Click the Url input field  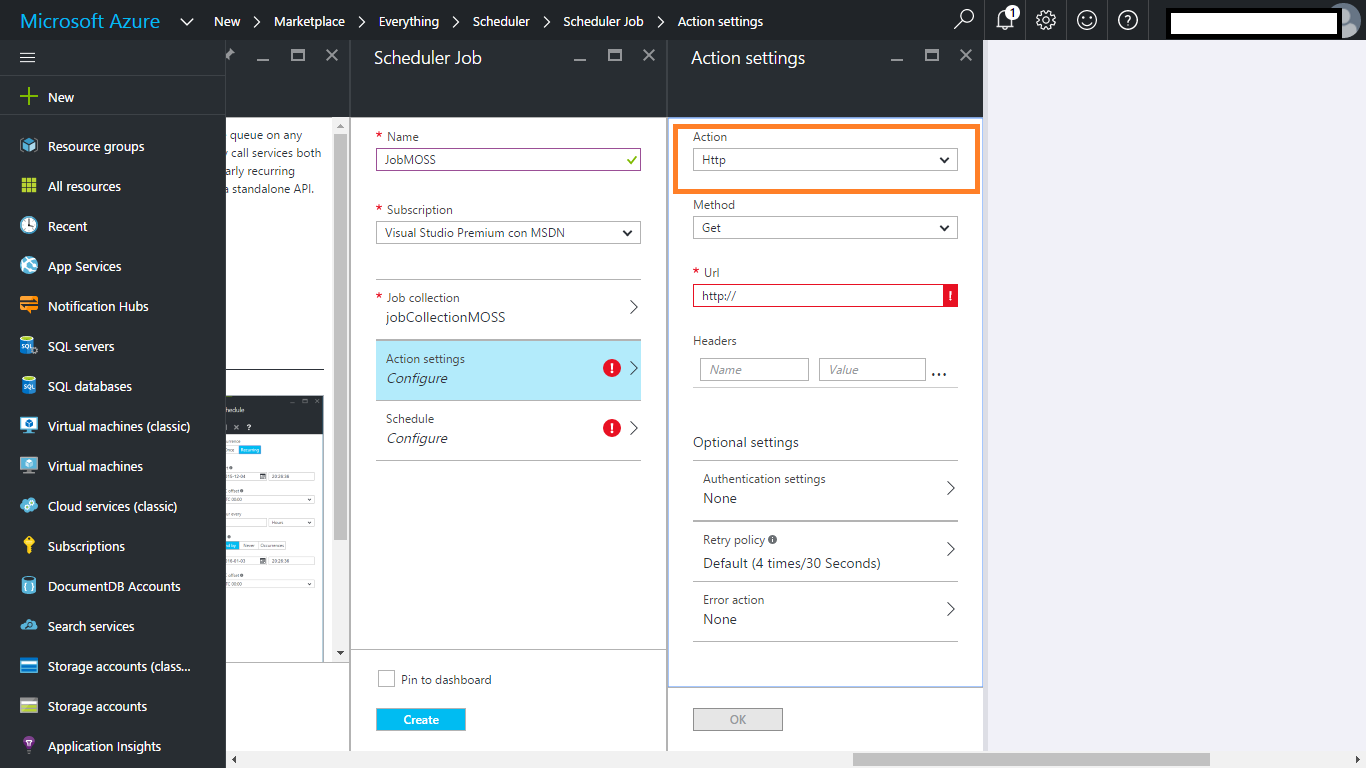pos(818,296)
